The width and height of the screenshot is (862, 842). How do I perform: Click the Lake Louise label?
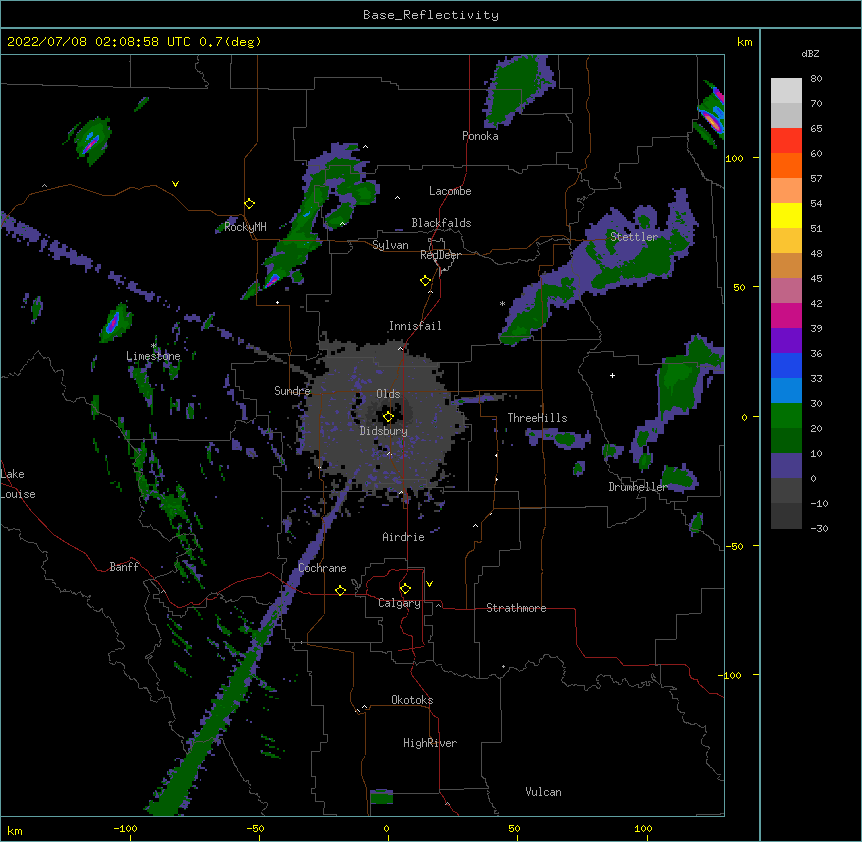click(x=18, y=484)
